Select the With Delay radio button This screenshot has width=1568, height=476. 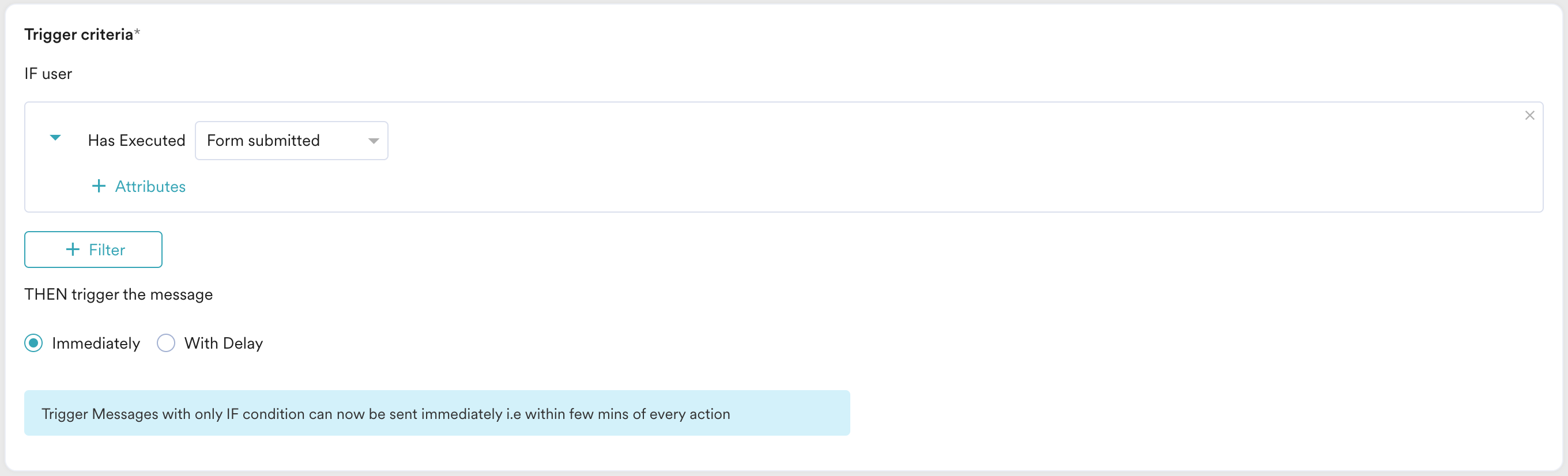(165, 343)
